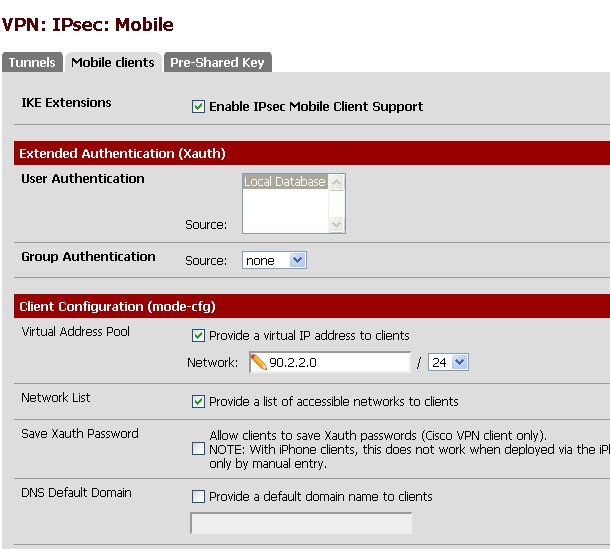
Task: Click the Save Xauth Password label
Action: point(80,433)
